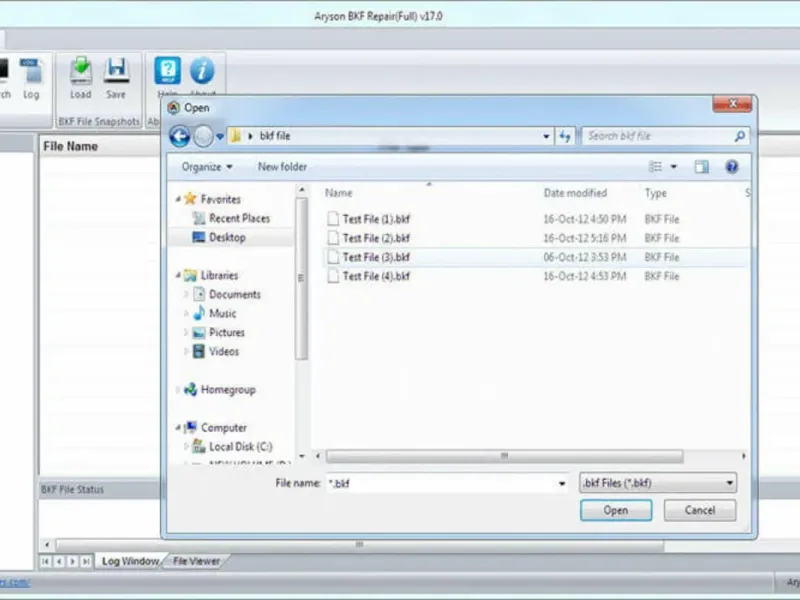Click the main window horizontal scrollbar
This screenshot has width=800, height=600.
(x=359, y=544)
